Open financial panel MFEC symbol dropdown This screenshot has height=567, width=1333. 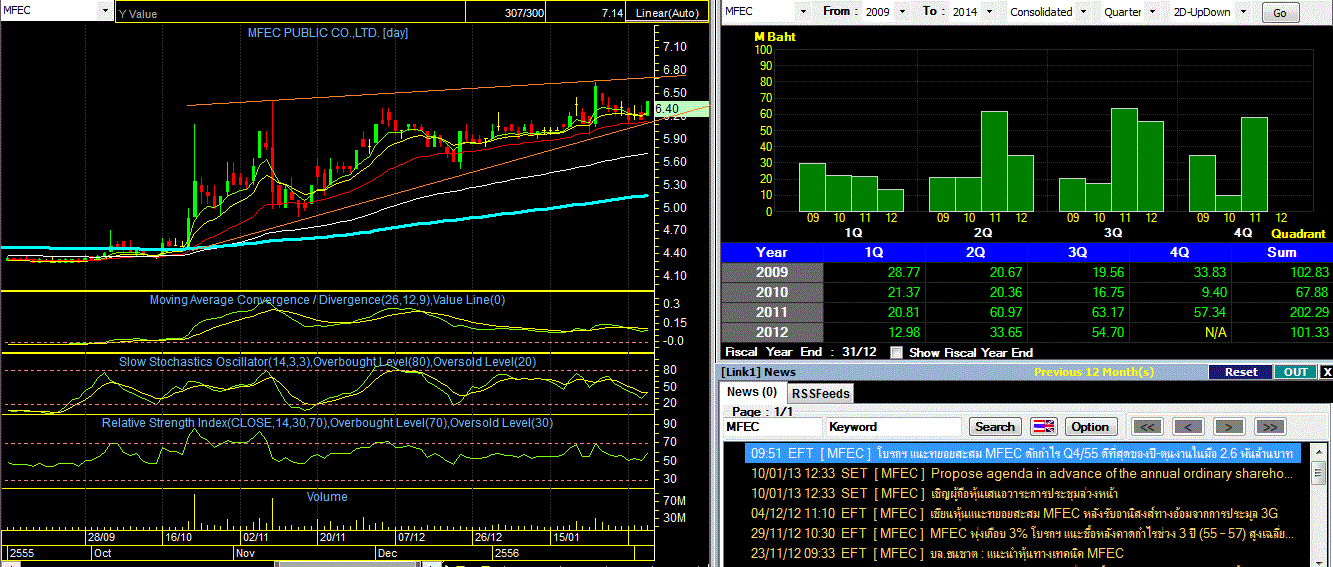click(x=803, y=11)
